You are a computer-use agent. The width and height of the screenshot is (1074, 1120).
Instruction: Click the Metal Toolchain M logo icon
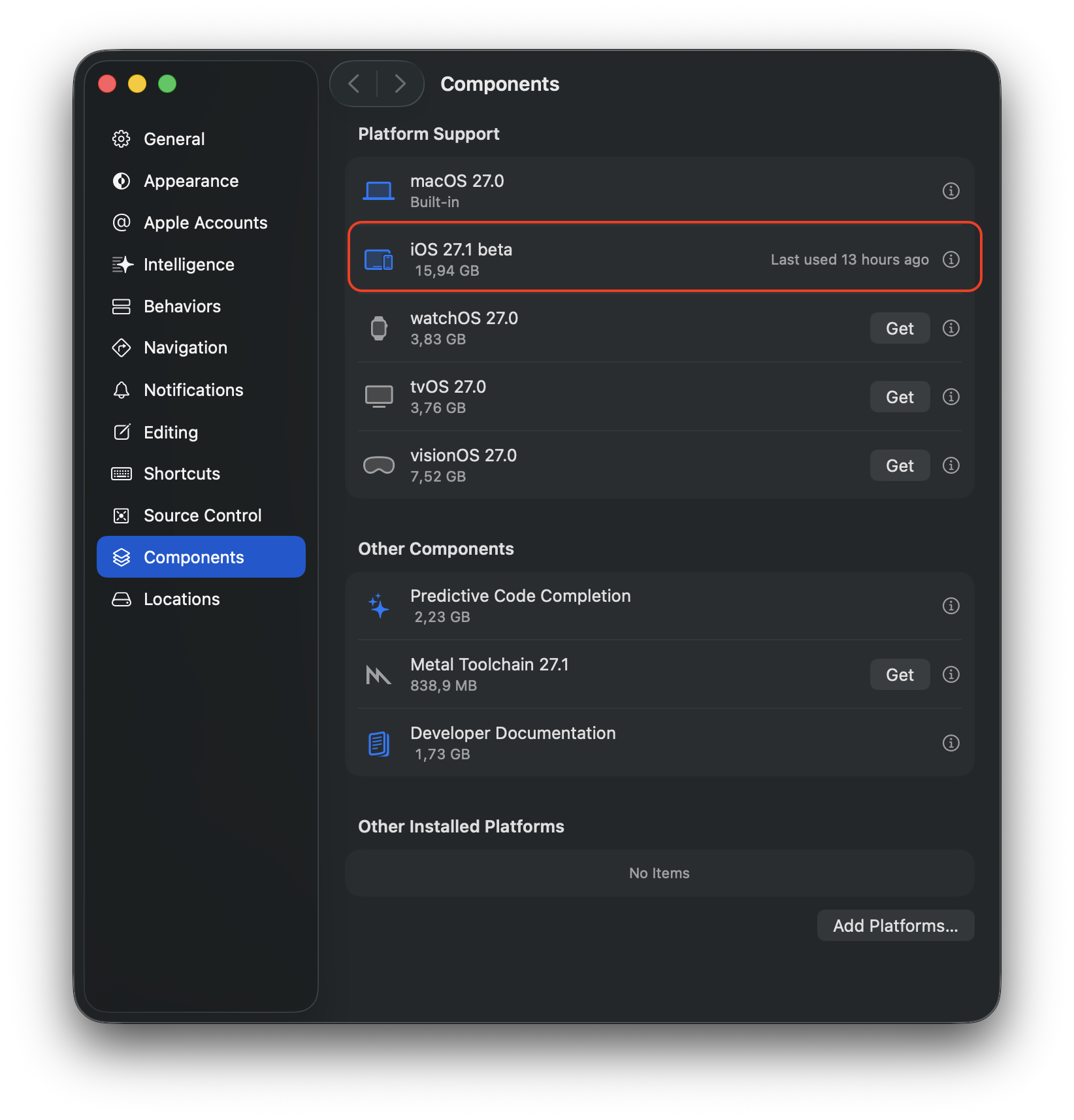[x=379, y=674]
